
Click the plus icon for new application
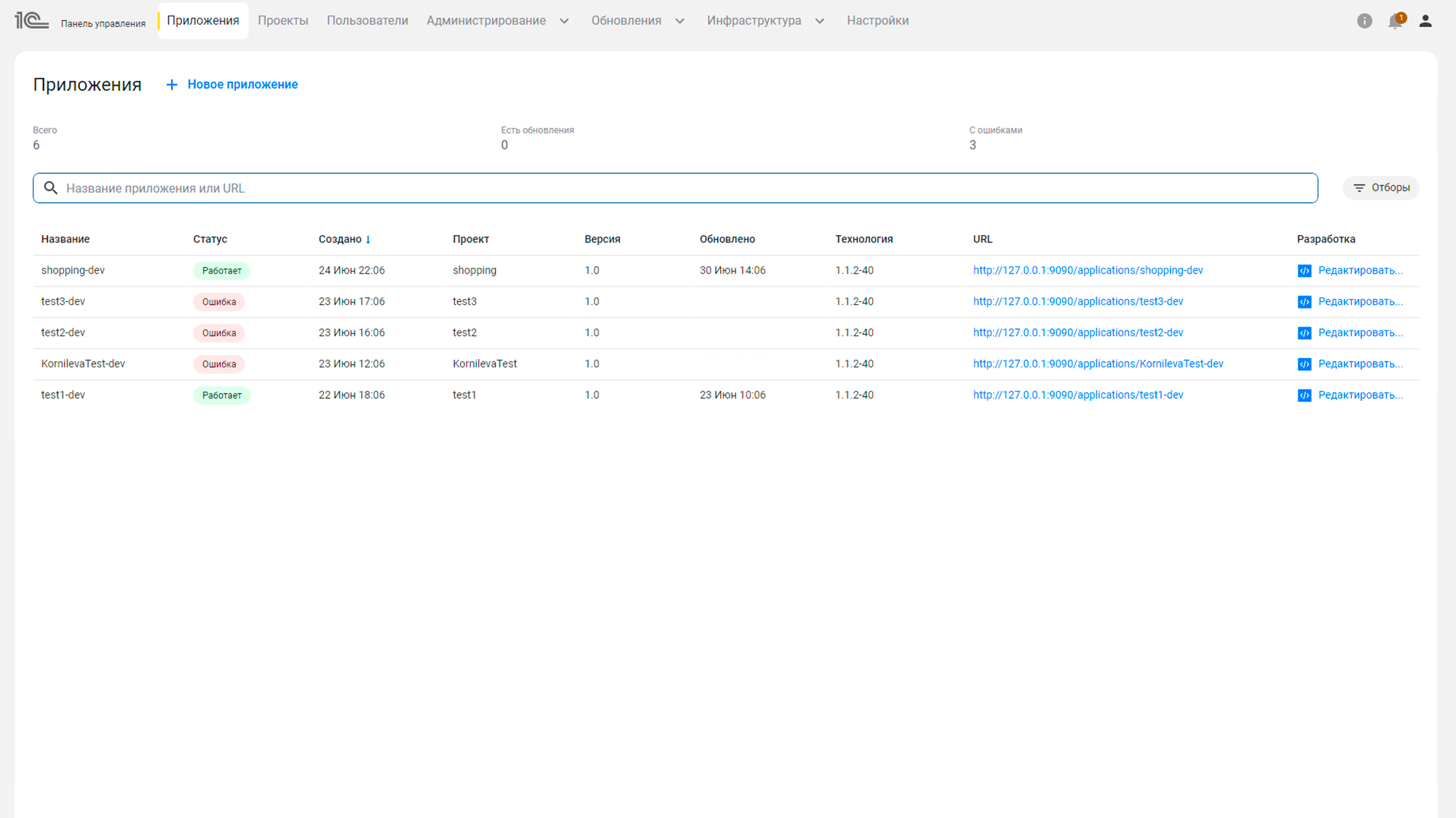(x=172, y=85)
